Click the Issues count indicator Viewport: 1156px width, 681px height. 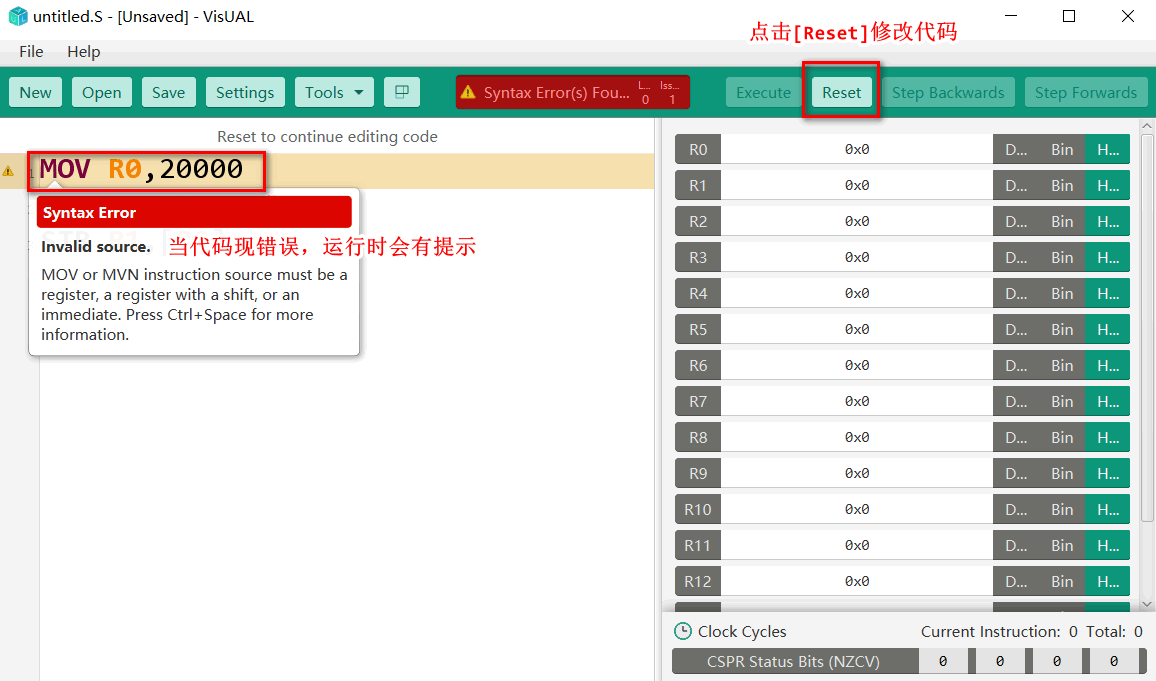pyautogui.click(x=670, y=92)
